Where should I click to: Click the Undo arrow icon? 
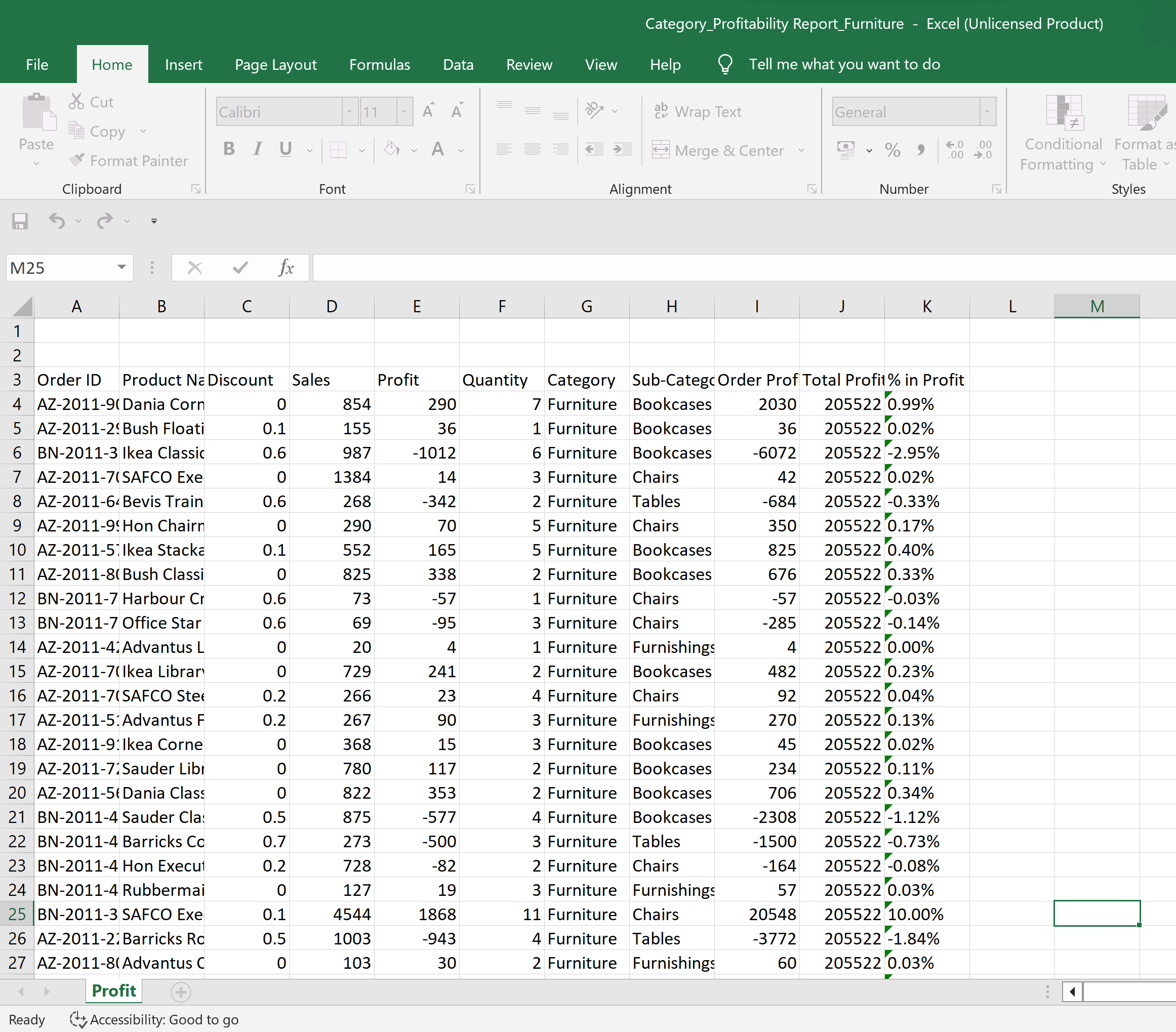point(56,221)
